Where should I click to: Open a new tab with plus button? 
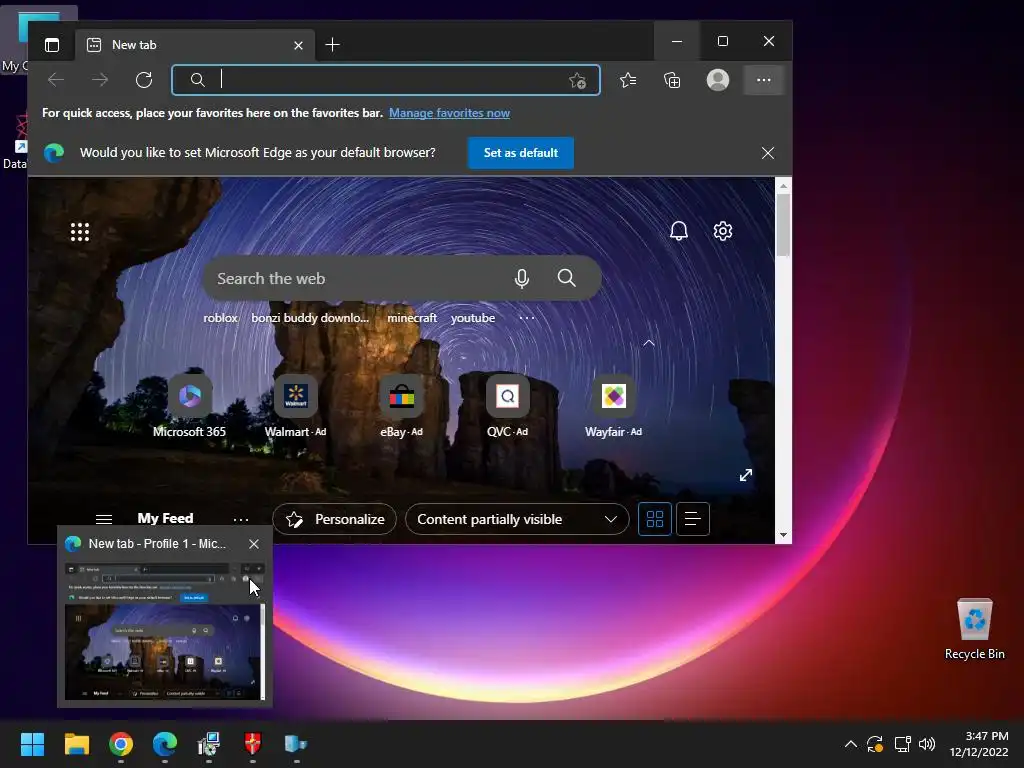pyautogui.click(x=332, y=44)
